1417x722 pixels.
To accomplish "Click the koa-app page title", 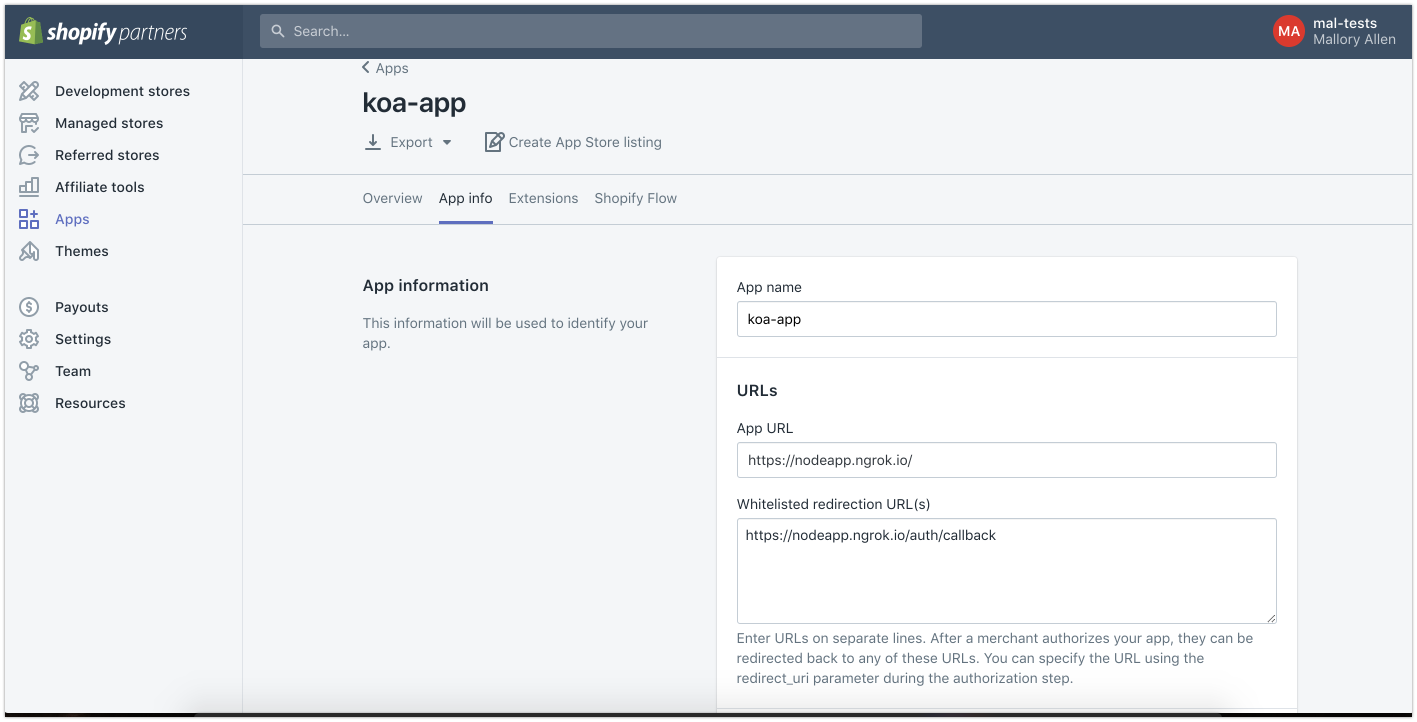I will 414,103.
